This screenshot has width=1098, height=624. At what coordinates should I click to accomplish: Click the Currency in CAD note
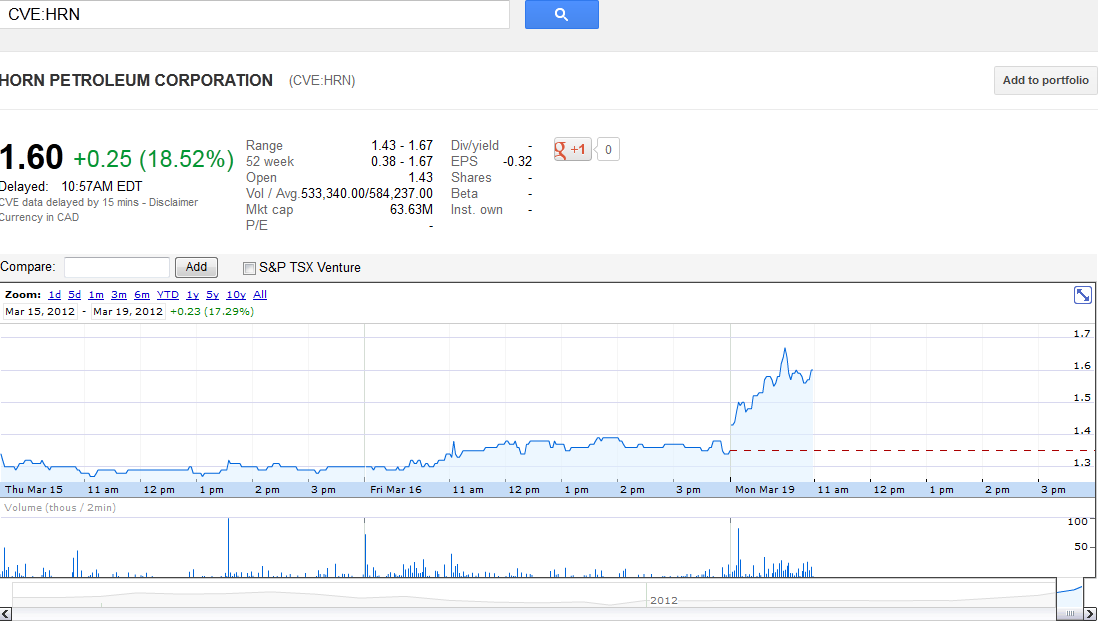(39, 217)
